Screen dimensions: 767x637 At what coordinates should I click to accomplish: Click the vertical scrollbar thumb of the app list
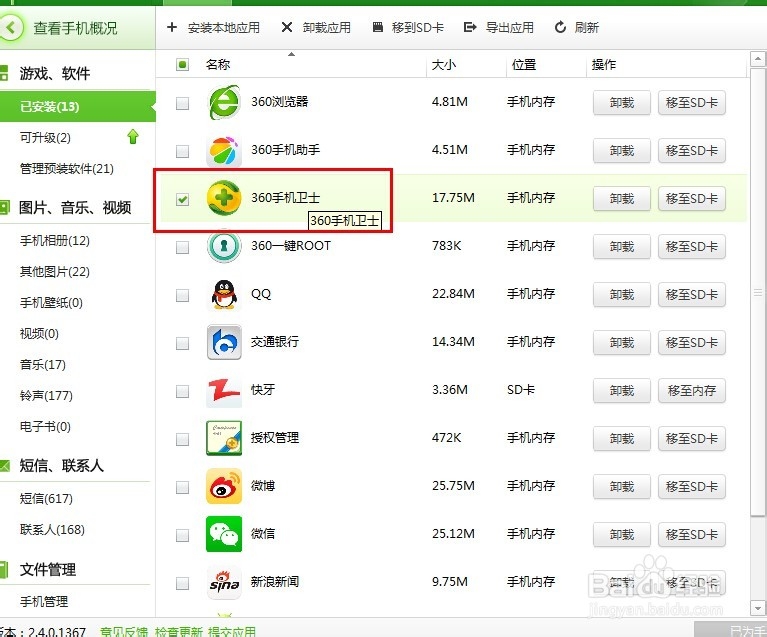click(x=758, y=292)
